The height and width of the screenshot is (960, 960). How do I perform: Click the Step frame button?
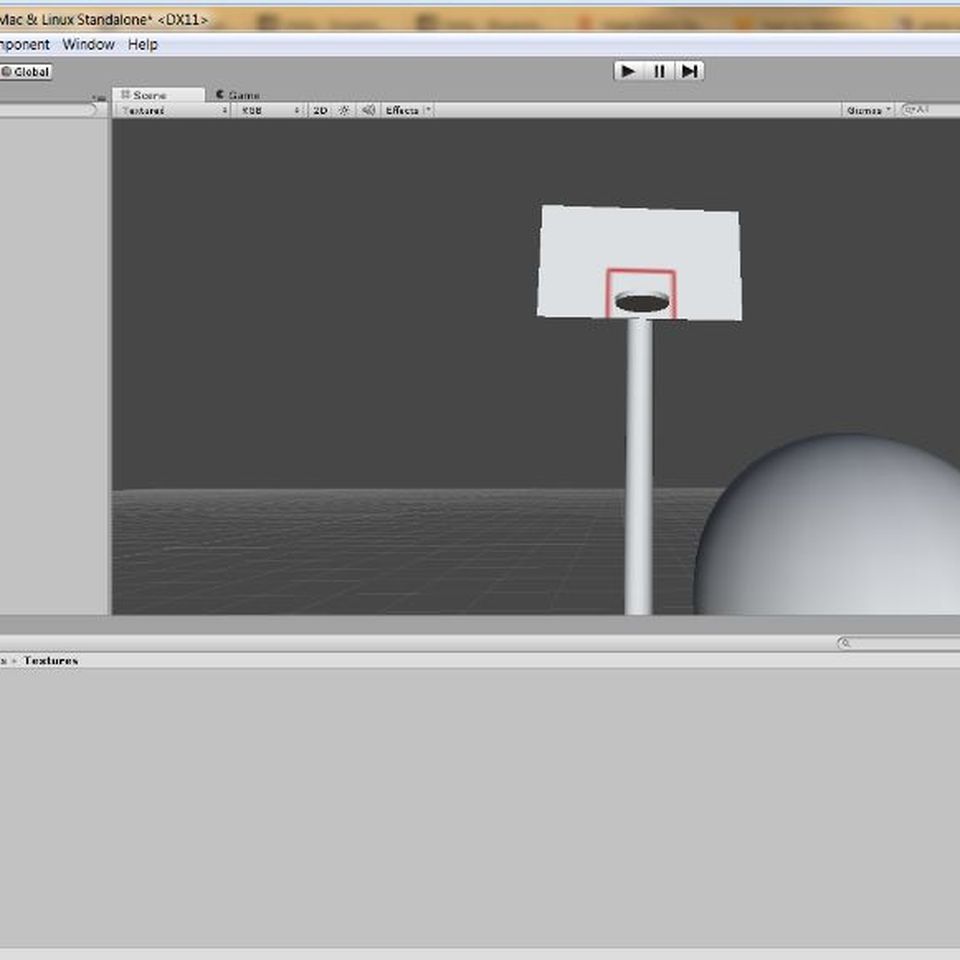(689, 71)
